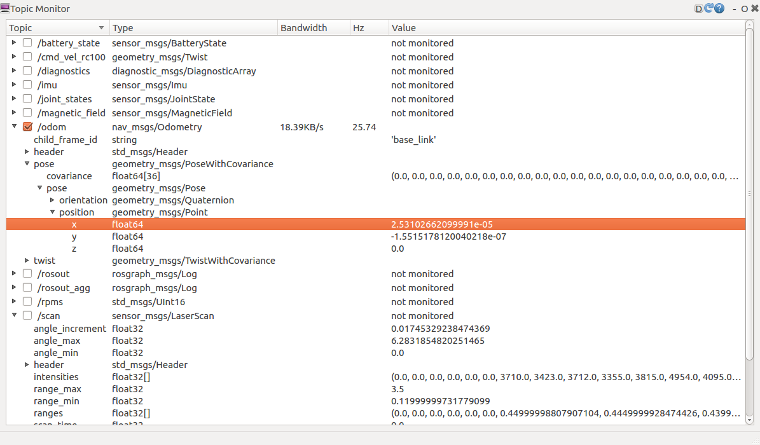The height and width of the screenshot is (445, 760).
Task: Expand the twist field under /odom
Action: click(27, 260)
